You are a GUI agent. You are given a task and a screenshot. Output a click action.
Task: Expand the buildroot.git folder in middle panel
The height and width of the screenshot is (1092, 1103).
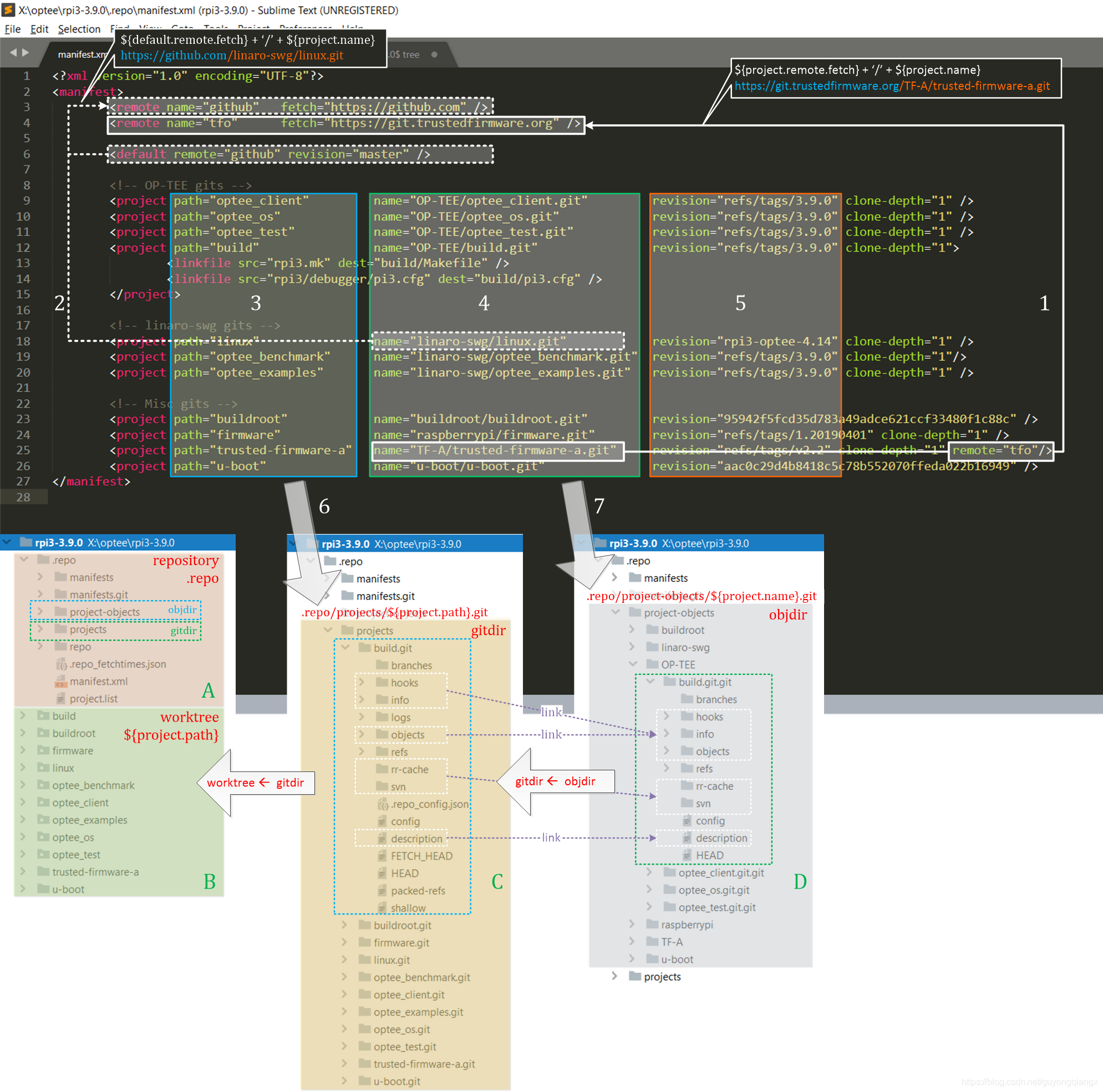click(x=345, y=925)
